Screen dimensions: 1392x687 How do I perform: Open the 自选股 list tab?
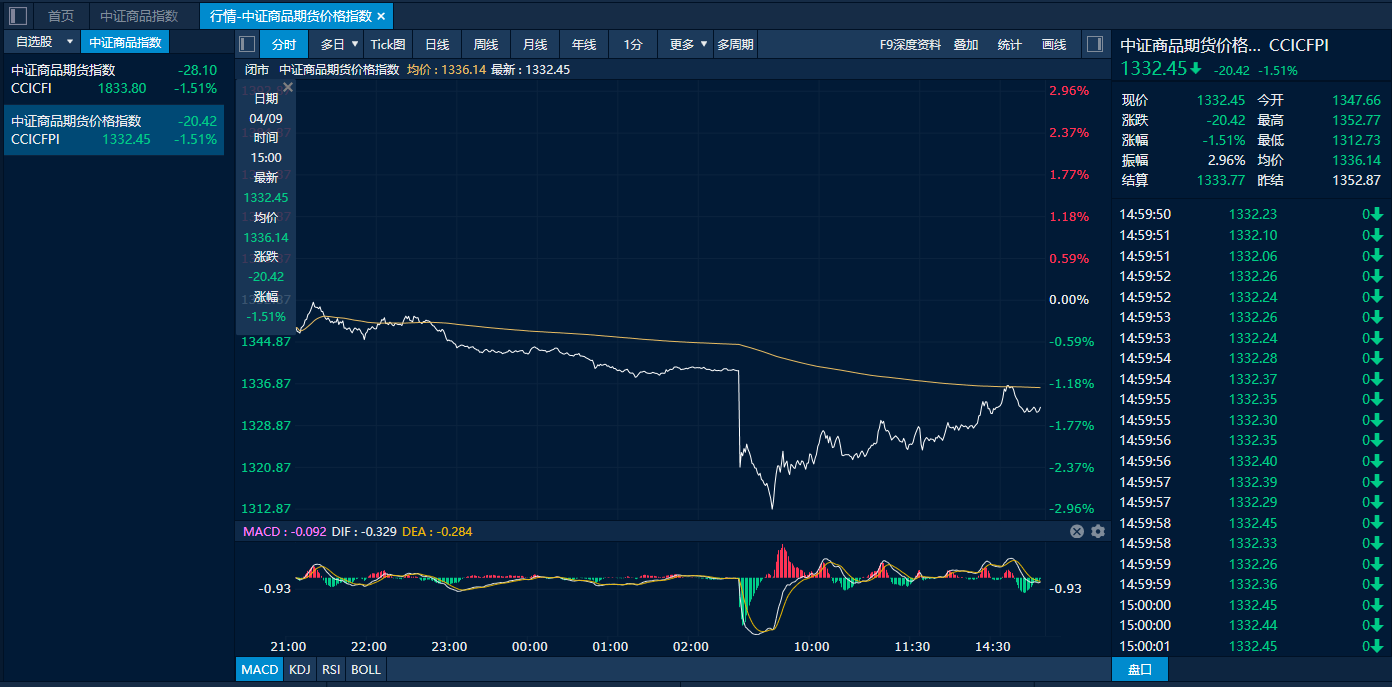[x=34, y=42]
